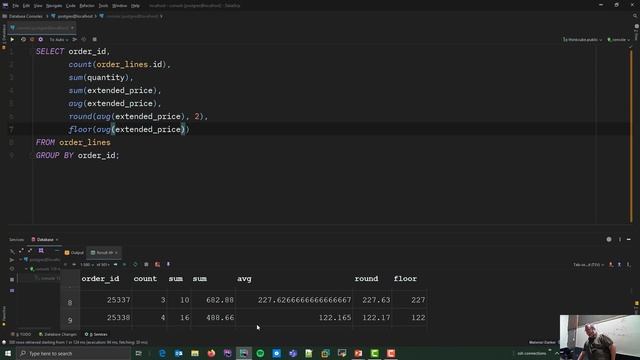The image size is (640, 360).
Task: Click Database Consoles breadcrumb
Action: click(25, 16)
